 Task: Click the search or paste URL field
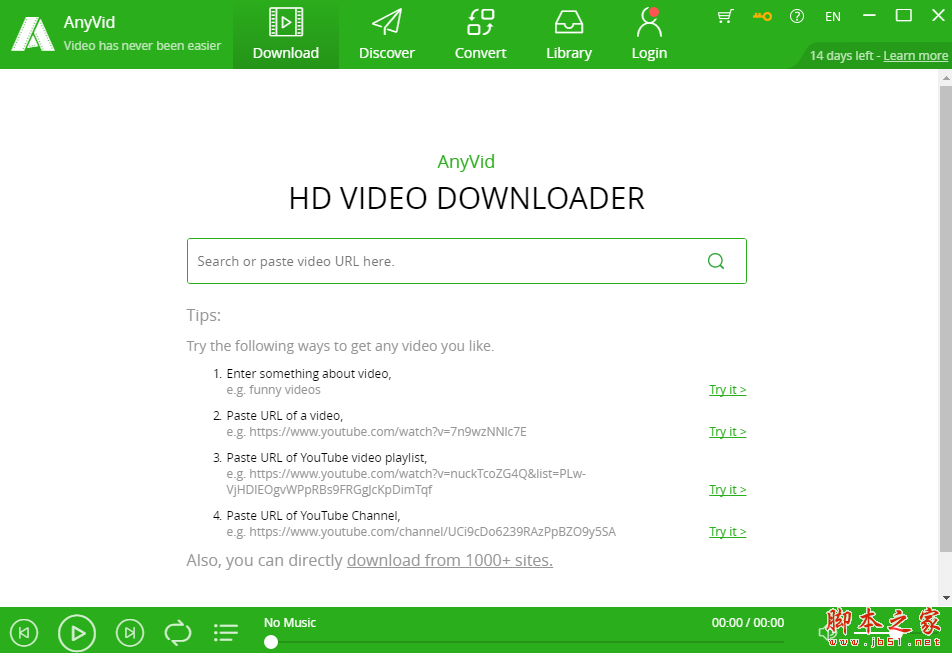click(440, 261)
